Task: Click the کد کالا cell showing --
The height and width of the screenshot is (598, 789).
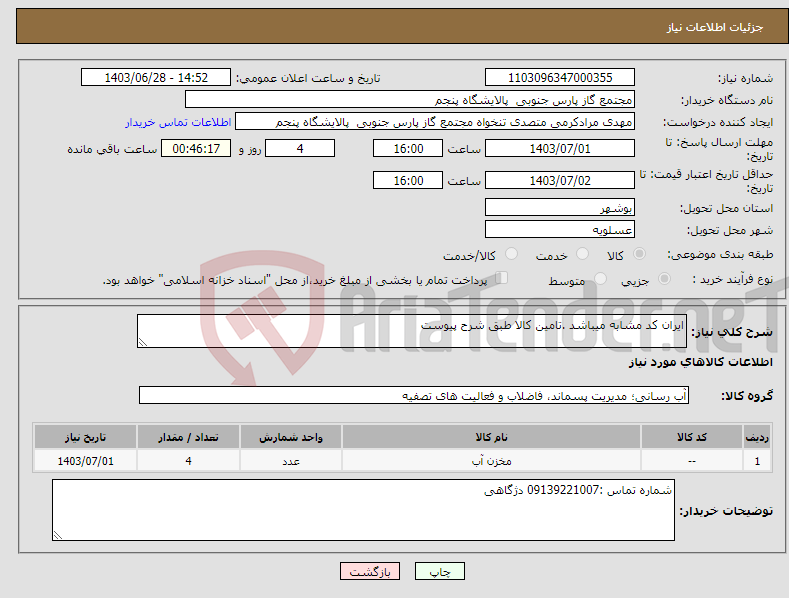Action: [x=692, y=461]
